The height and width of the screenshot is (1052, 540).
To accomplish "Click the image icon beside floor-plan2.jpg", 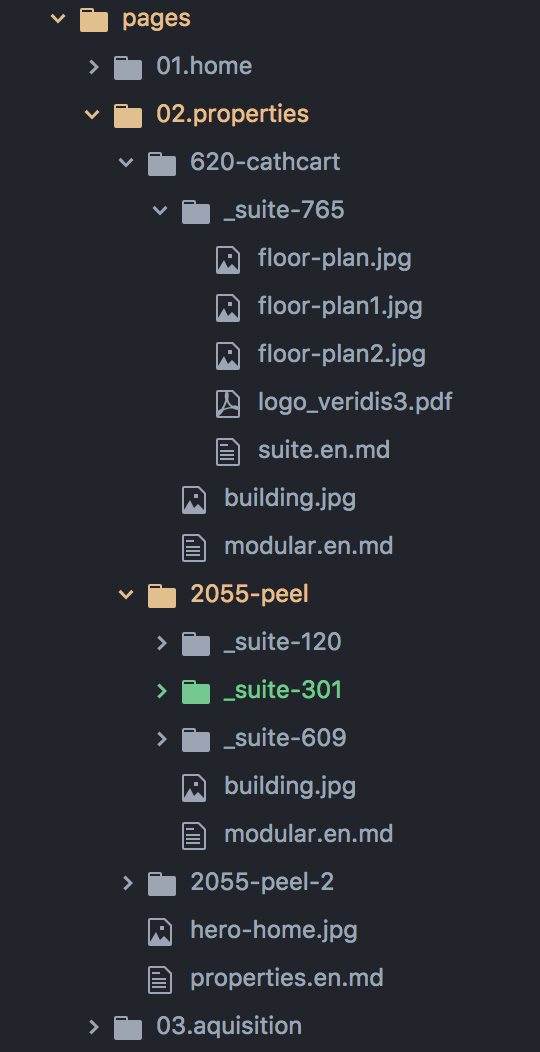I will 228,356.
